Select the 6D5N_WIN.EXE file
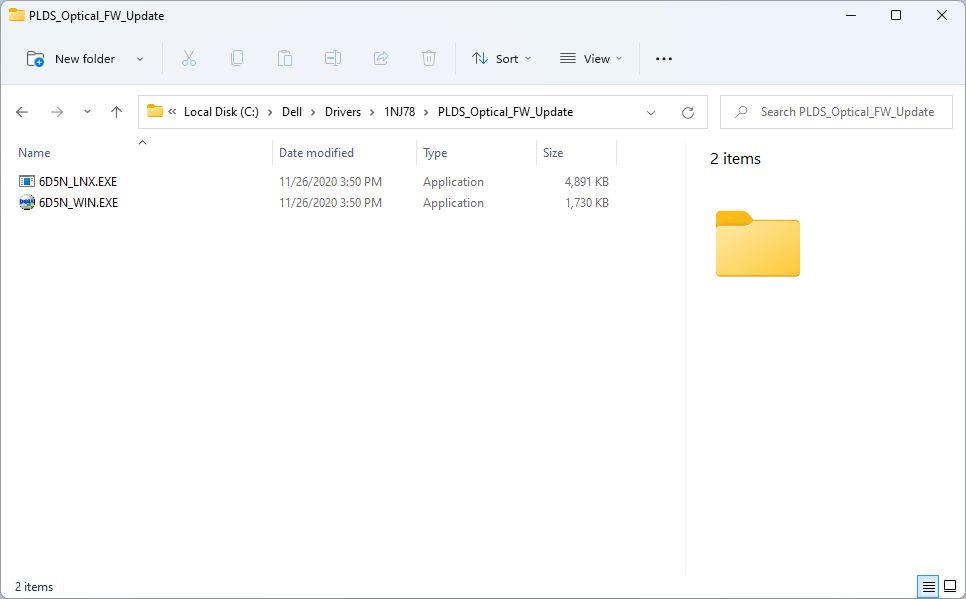 click(x=78, y=203)
